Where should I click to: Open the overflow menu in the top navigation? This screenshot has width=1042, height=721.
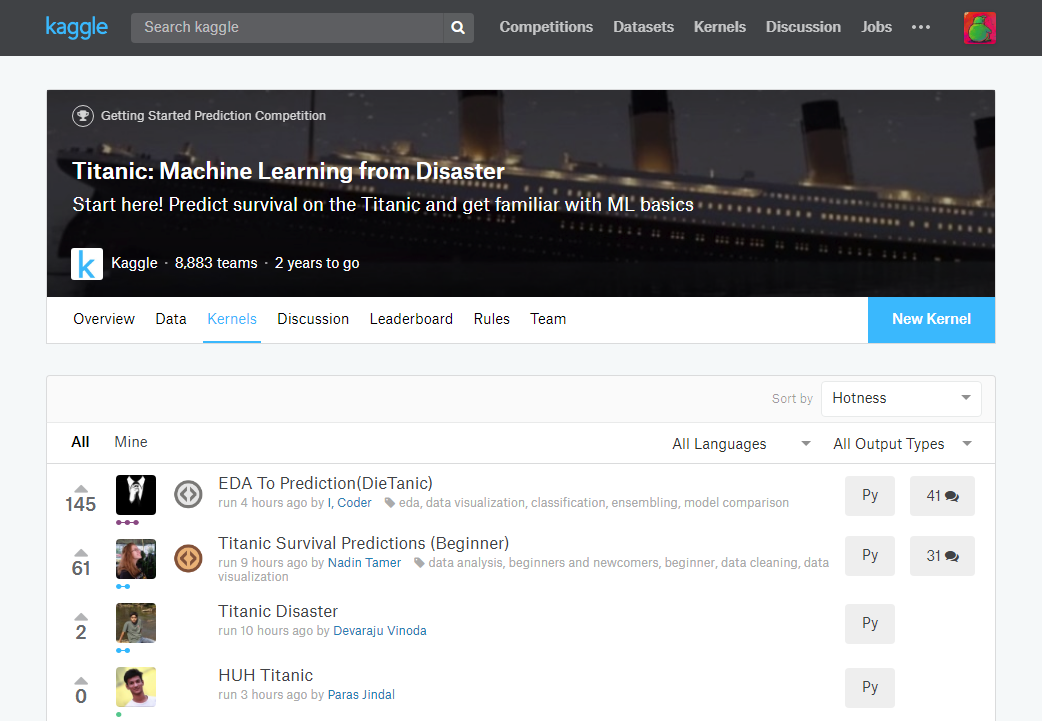pos(920,28)
